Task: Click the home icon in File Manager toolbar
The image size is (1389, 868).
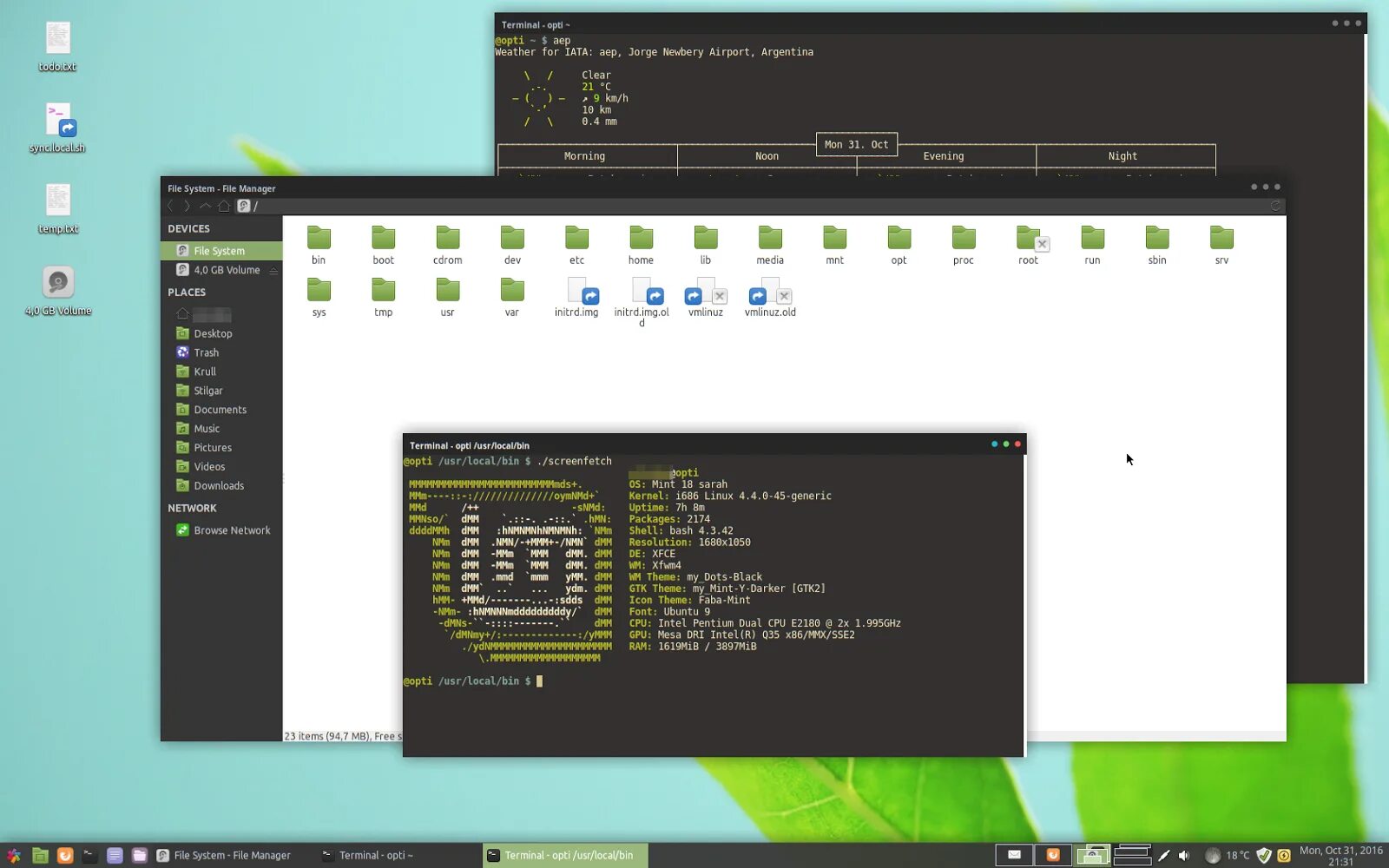Action: pyautogui.click(x=224, y=206)
